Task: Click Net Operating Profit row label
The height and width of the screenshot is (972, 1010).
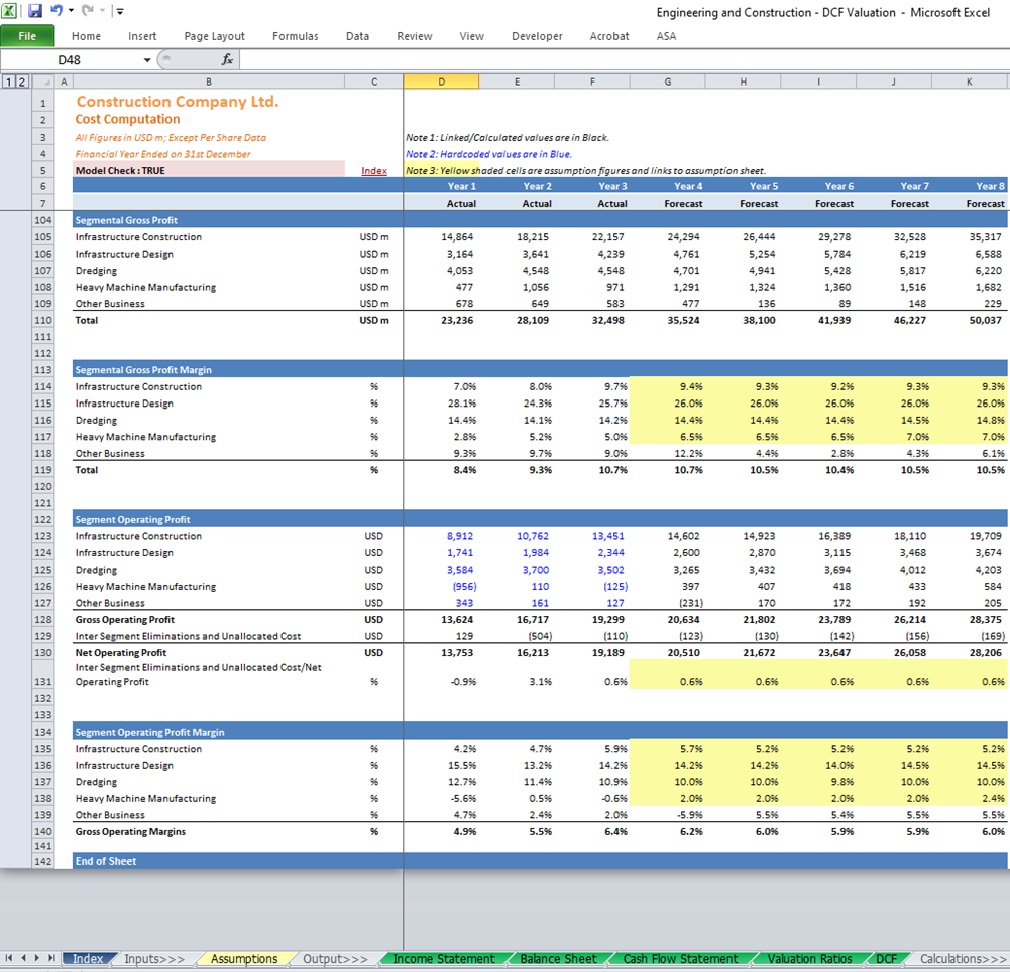Action: click(121, 653)
